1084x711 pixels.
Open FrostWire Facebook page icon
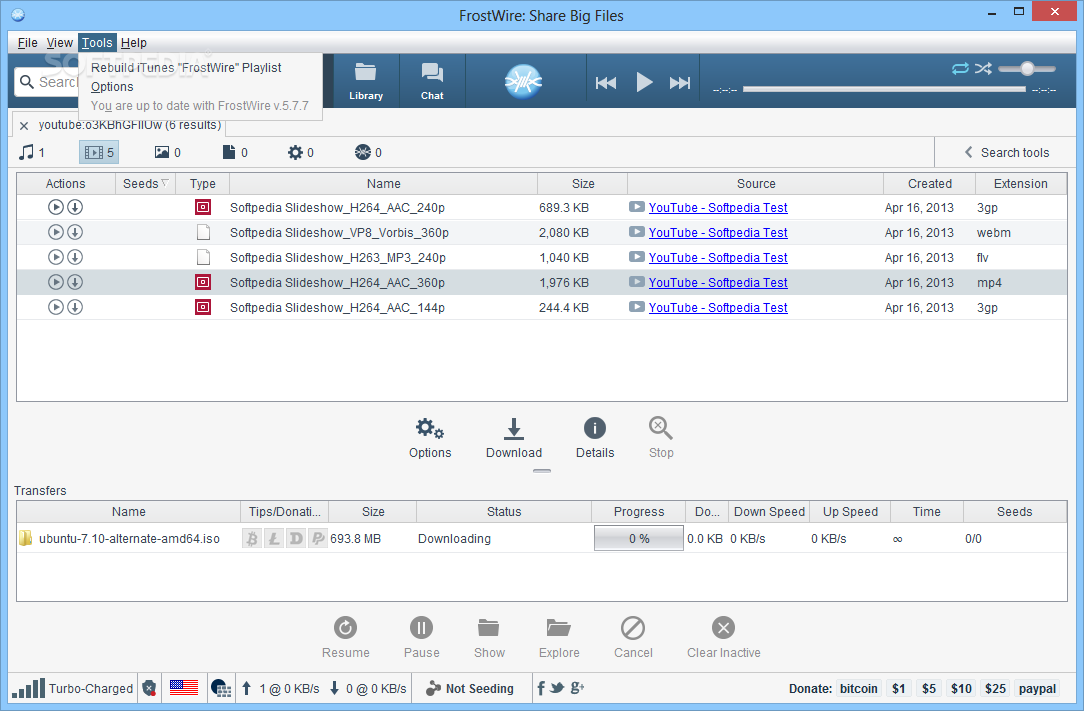541,687
